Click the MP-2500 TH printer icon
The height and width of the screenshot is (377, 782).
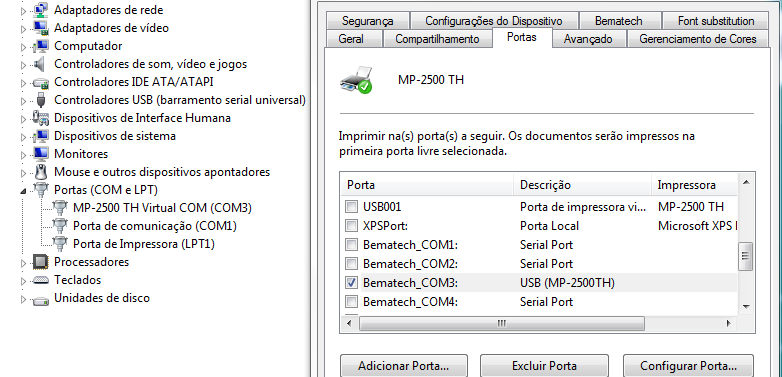[x=357, y=80]
